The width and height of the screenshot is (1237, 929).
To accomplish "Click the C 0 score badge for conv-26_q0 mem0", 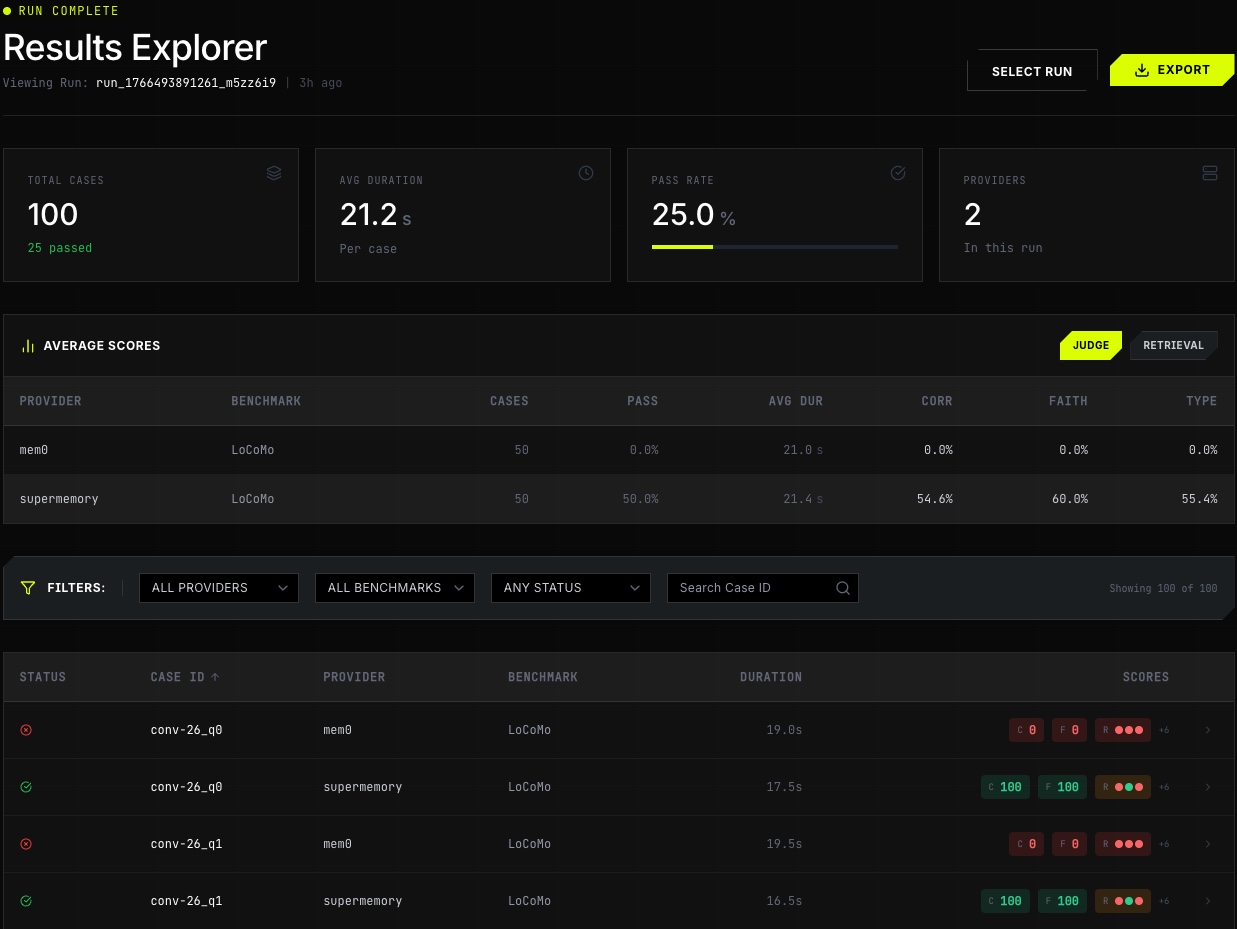I will tap(1027, 730).
